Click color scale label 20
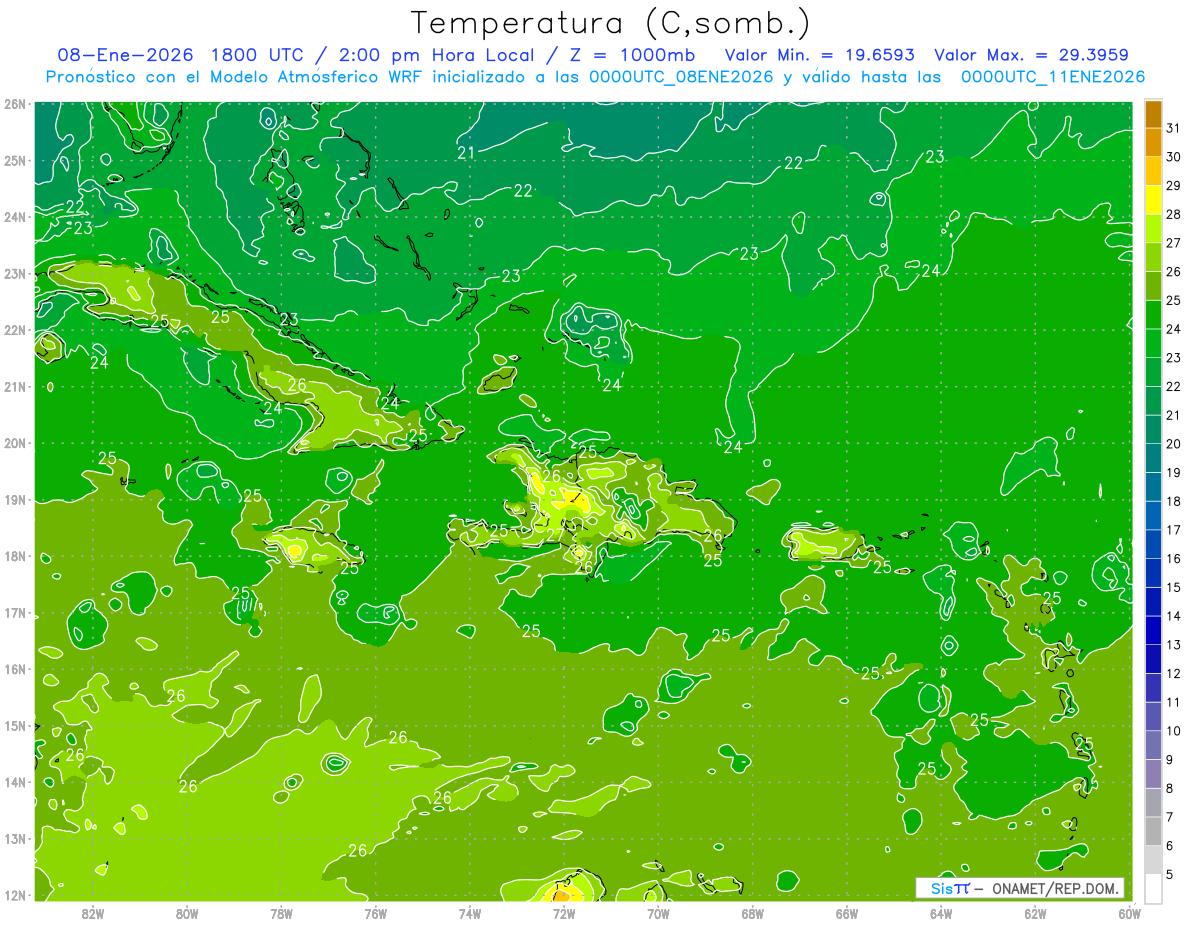The image size is (1200, 927). point(1174,443)
